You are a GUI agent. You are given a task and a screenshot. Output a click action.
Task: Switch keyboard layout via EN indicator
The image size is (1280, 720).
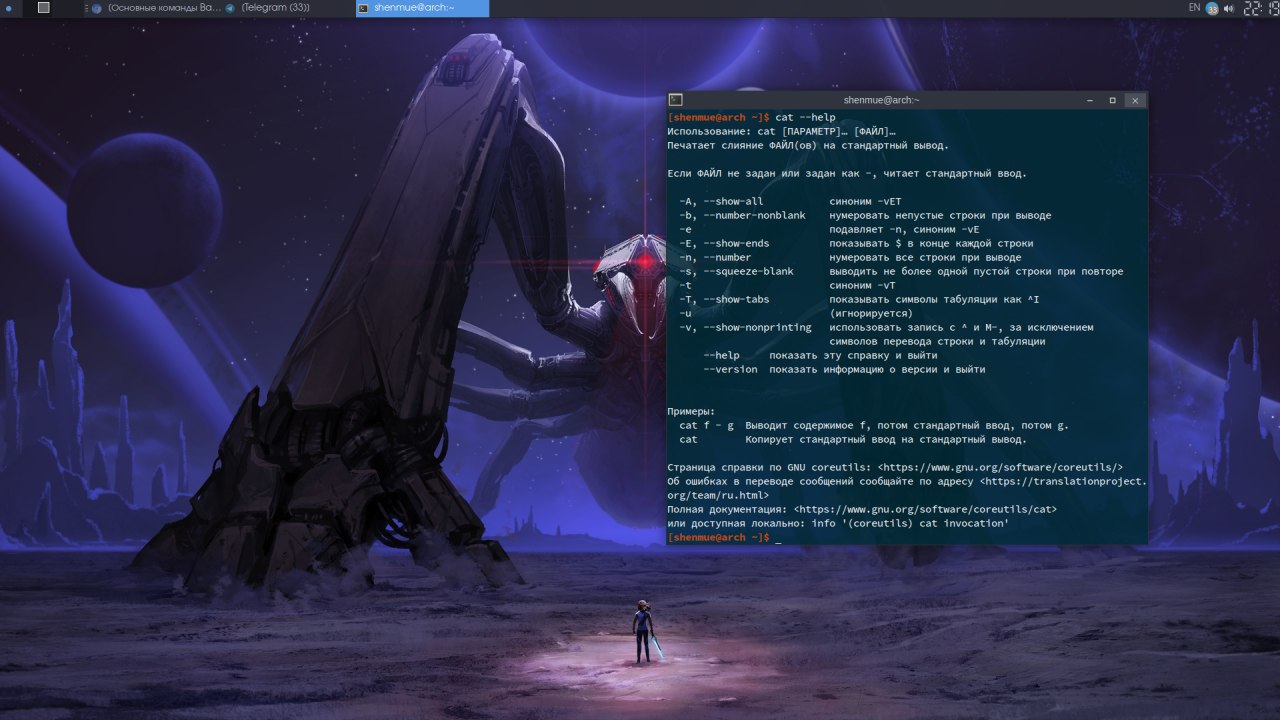(x=1194, y=7)
